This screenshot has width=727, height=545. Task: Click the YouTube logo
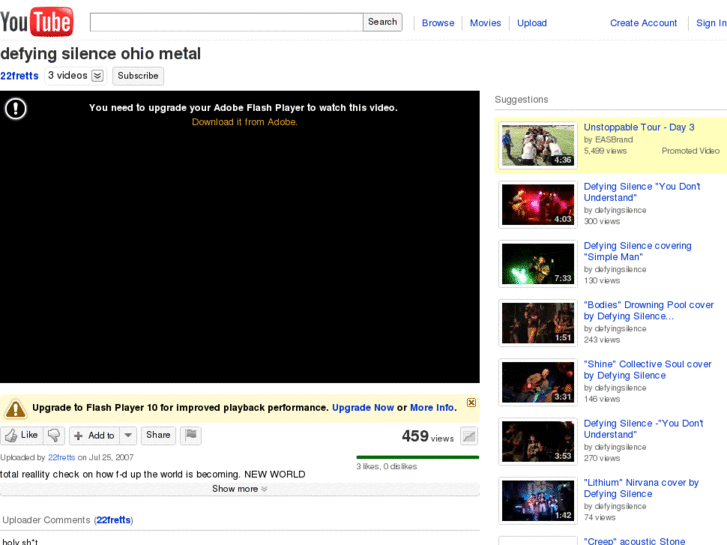37,21
